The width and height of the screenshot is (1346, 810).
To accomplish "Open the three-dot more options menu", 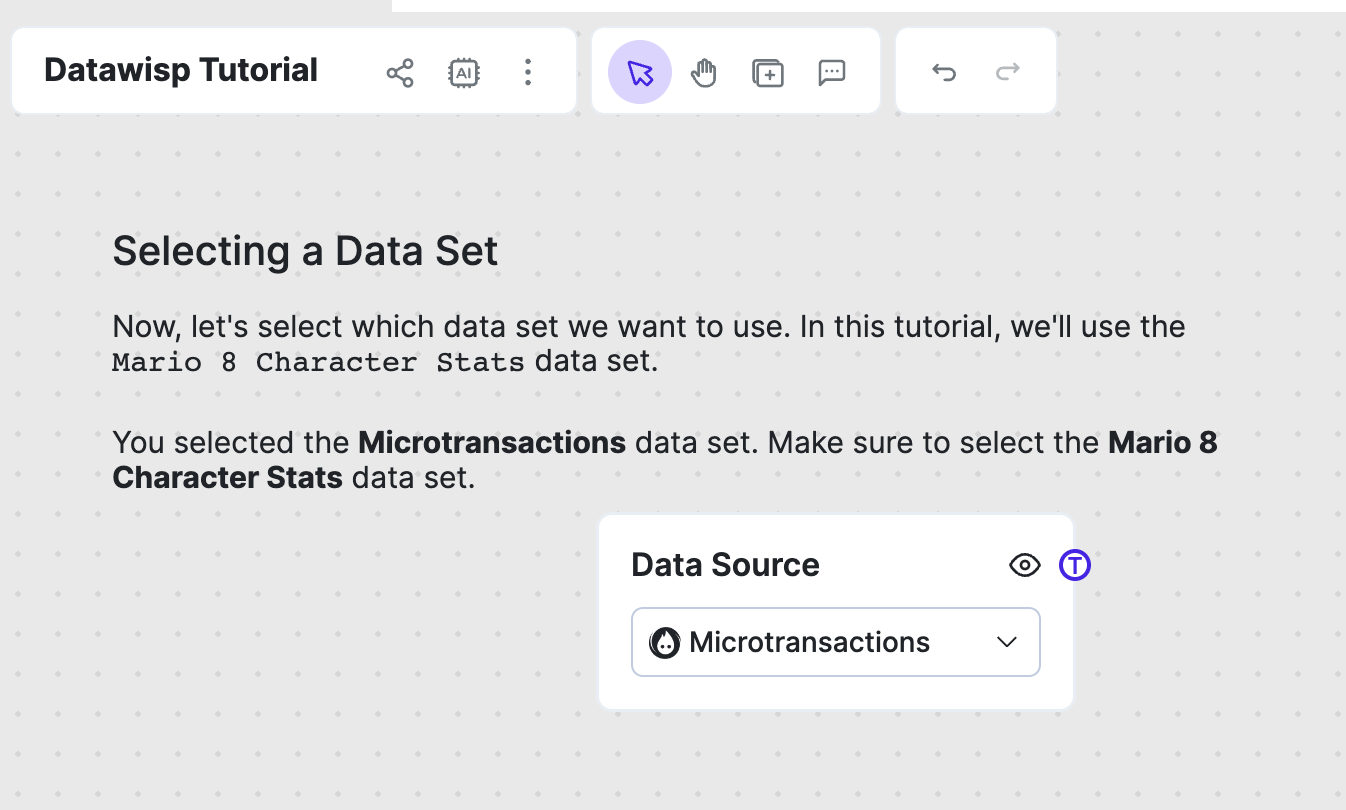I will point(528,72).
